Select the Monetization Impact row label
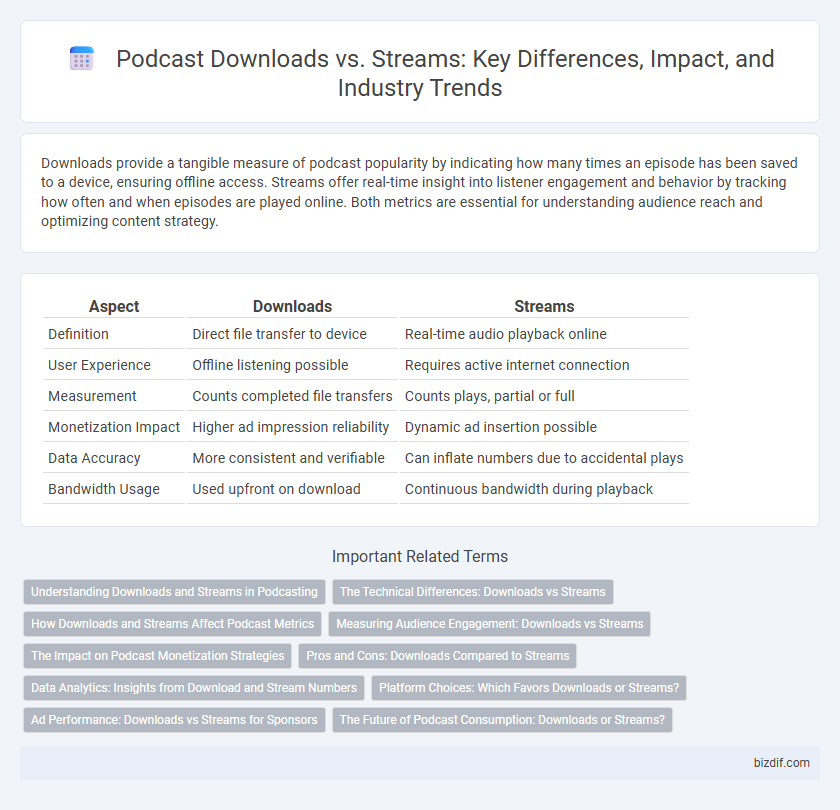Image resolution: width=840 pixels, height=810 pixels. tap(114, 428)
